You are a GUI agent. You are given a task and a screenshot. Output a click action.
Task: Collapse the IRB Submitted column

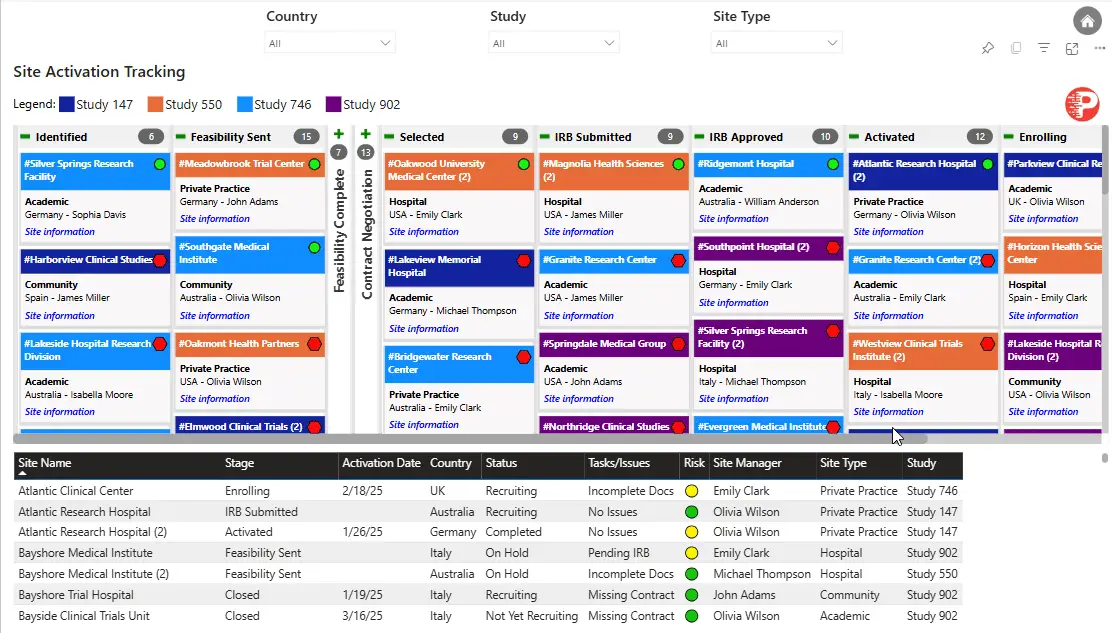(x=544, y=137)
